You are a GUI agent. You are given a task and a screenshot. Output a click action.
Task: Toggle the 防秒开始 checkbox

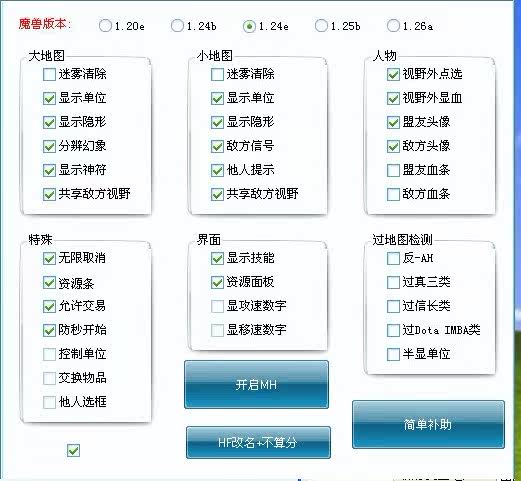[49, 330]
